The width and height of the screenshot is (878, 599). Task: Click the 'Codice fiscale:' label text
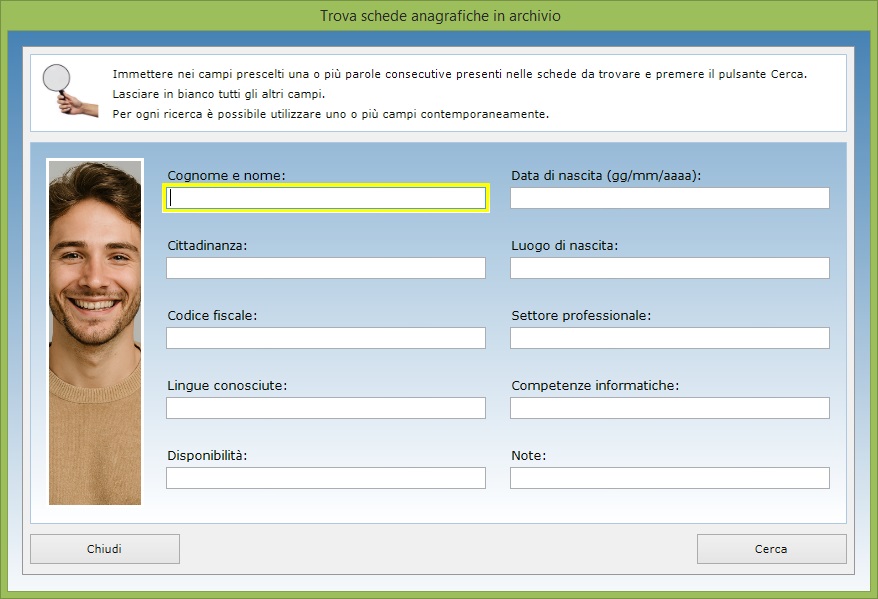(x=212, y=316)
